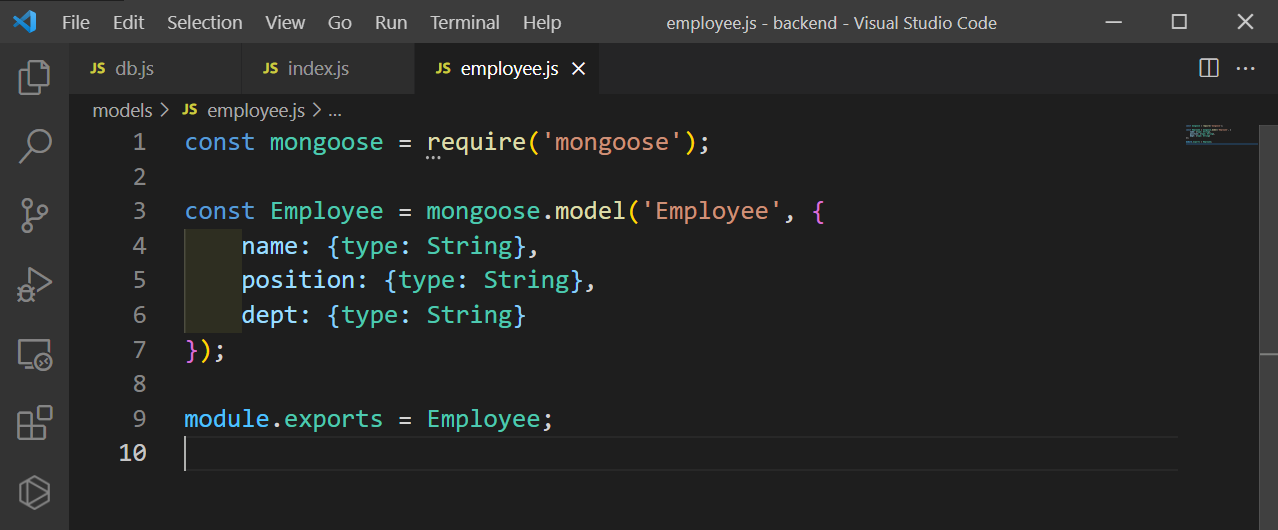Open the View menu
1278x530 pixels.
coord(285,22)
